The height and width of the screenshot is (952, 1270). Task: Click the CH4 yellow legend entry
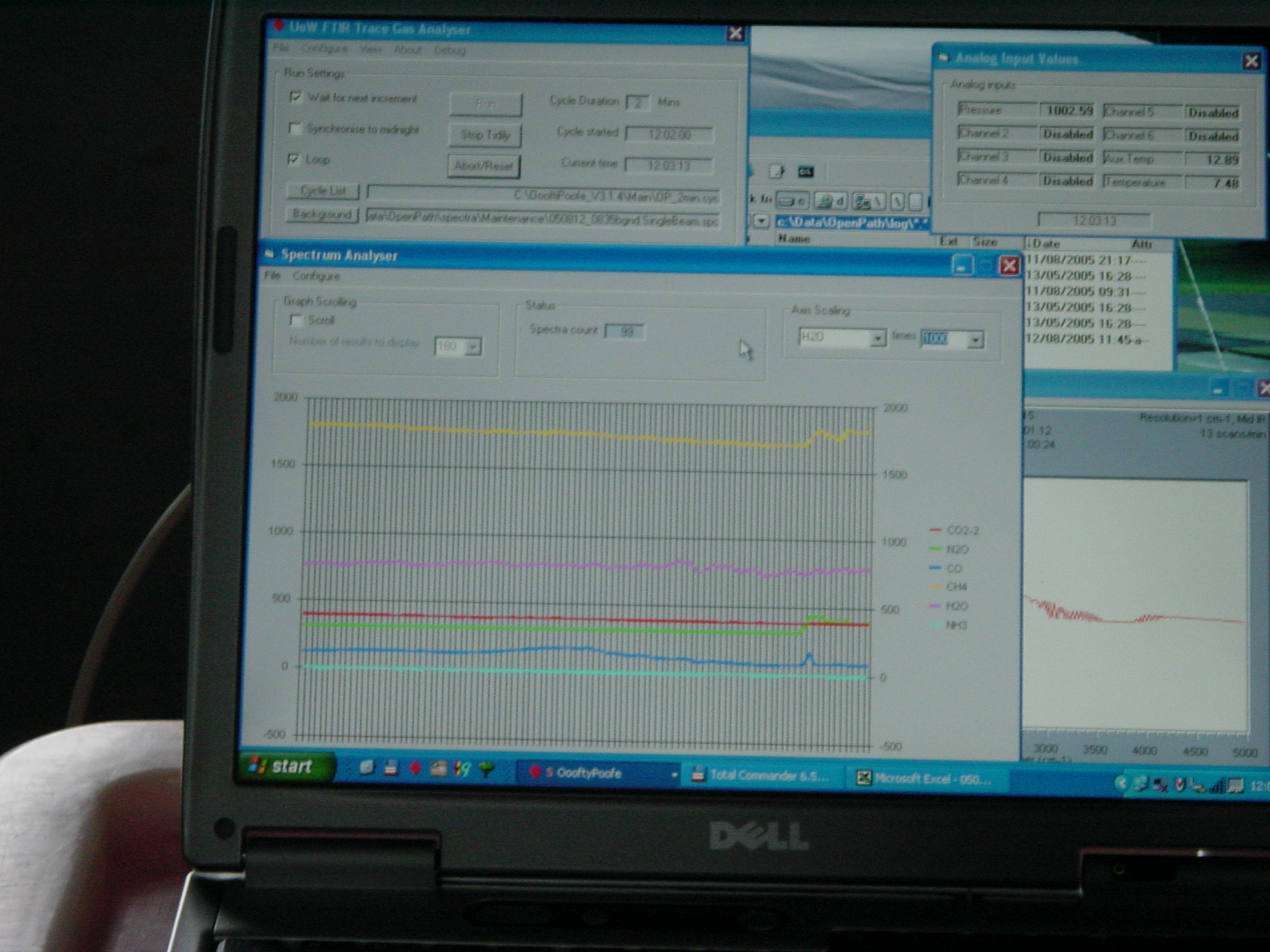click(948, 586)
